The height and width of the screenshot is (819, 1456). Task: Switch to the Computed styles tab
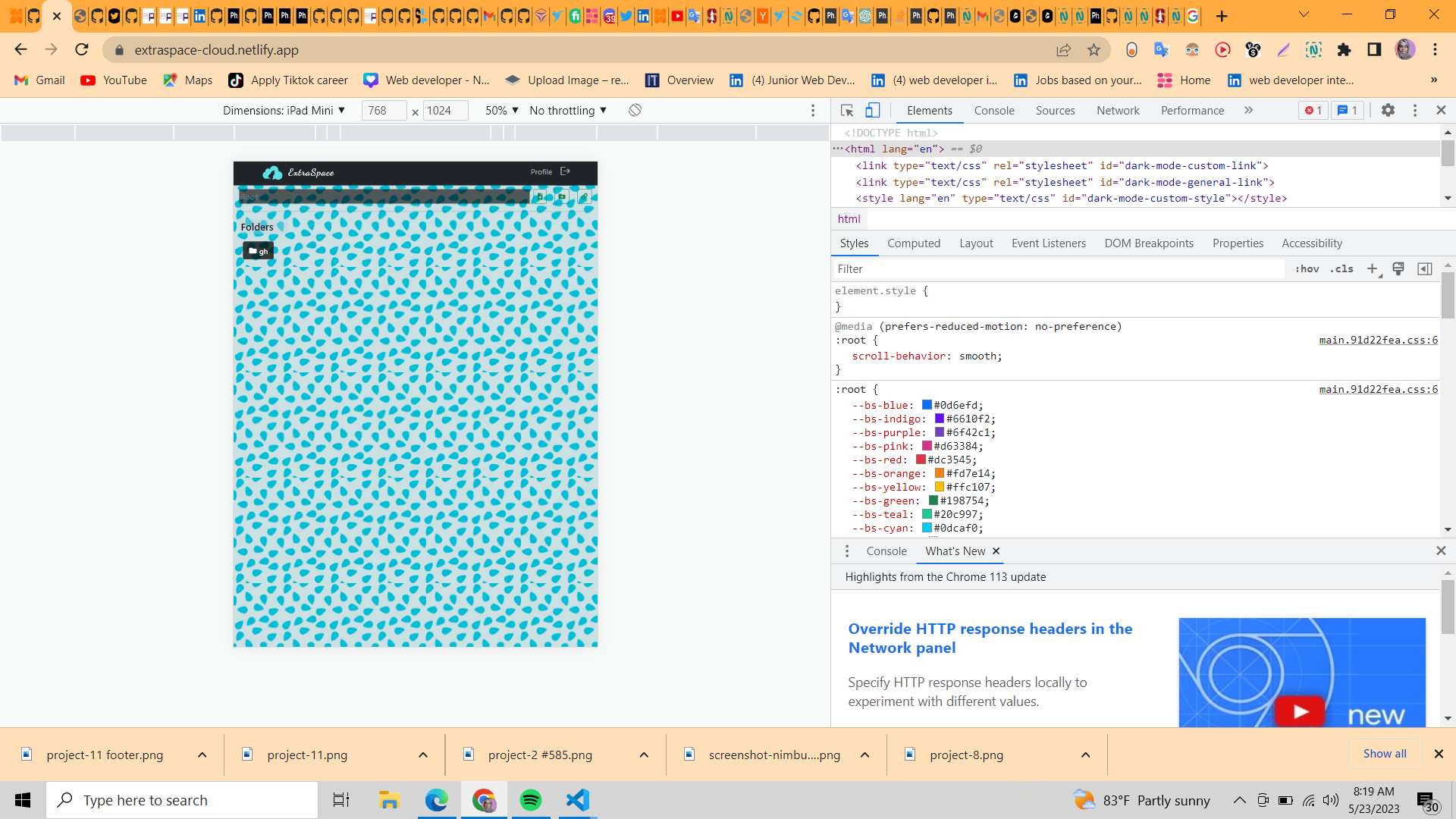click(x=914, y=243)
